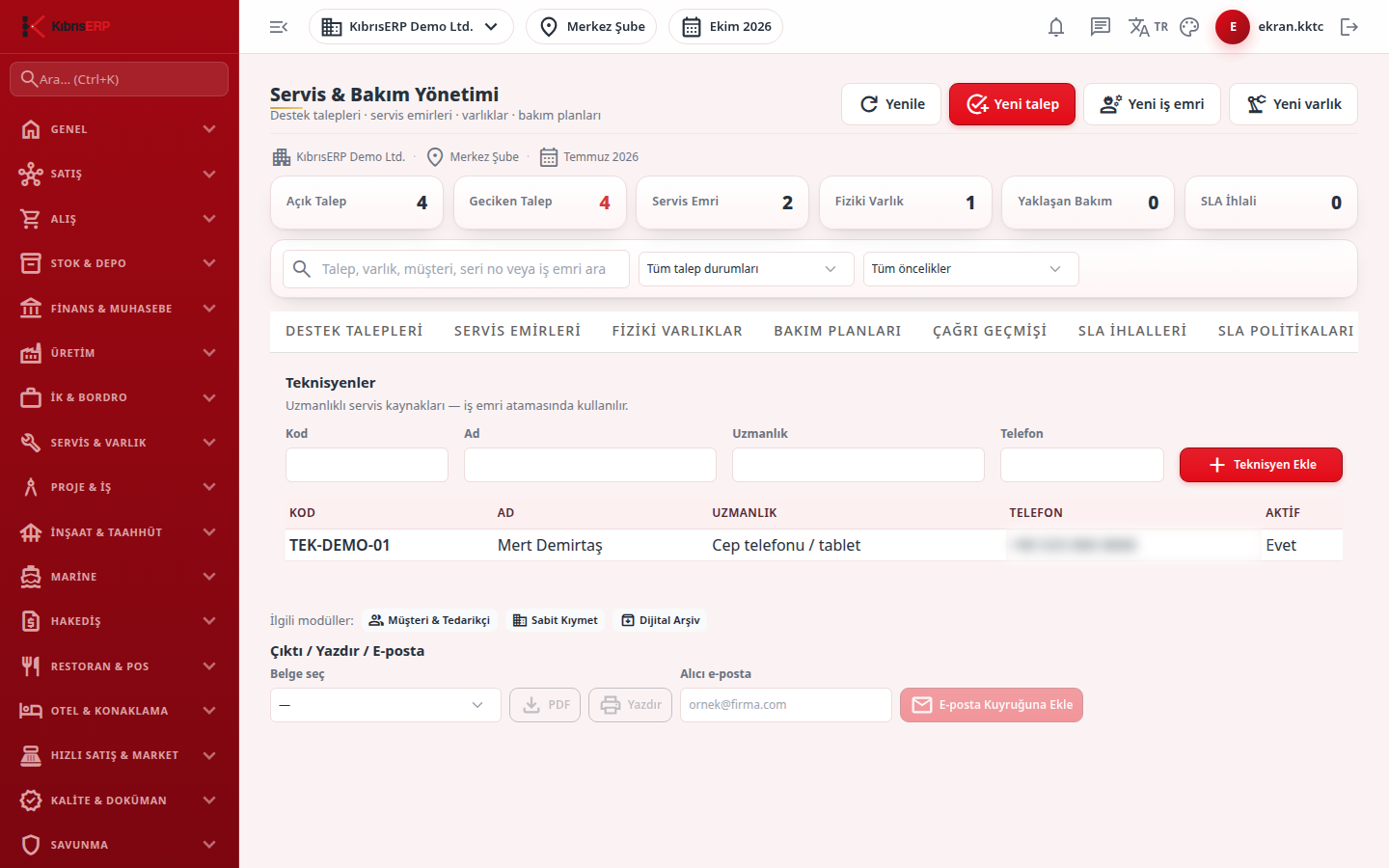Open the Üretim module in the sidebar

(x=119, y=353)
